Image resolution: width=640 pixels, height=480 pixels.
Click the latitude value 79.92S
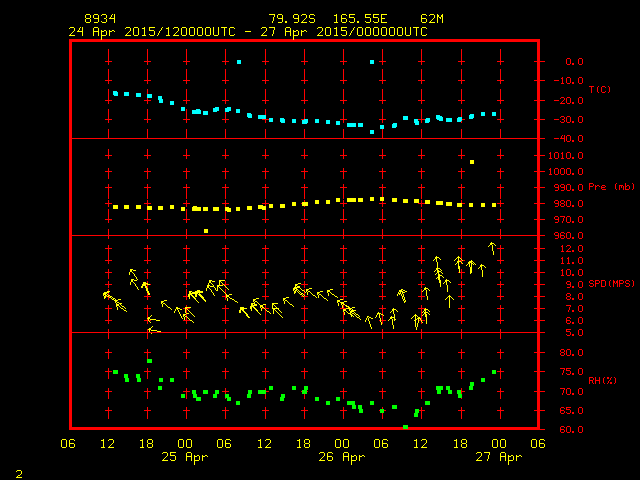pyautogui.click(x=292, y=19)
